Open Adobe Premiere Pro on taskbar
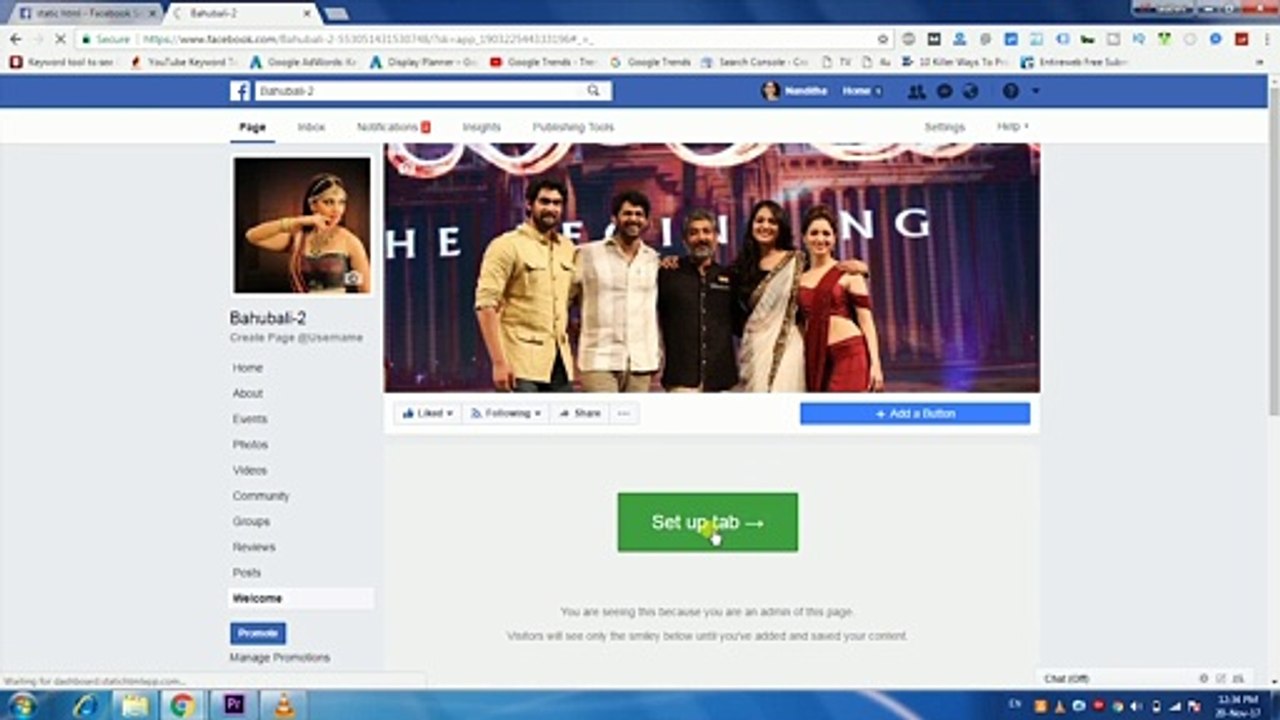Viewport: 1280px width, 720px height. pos(234,705)
